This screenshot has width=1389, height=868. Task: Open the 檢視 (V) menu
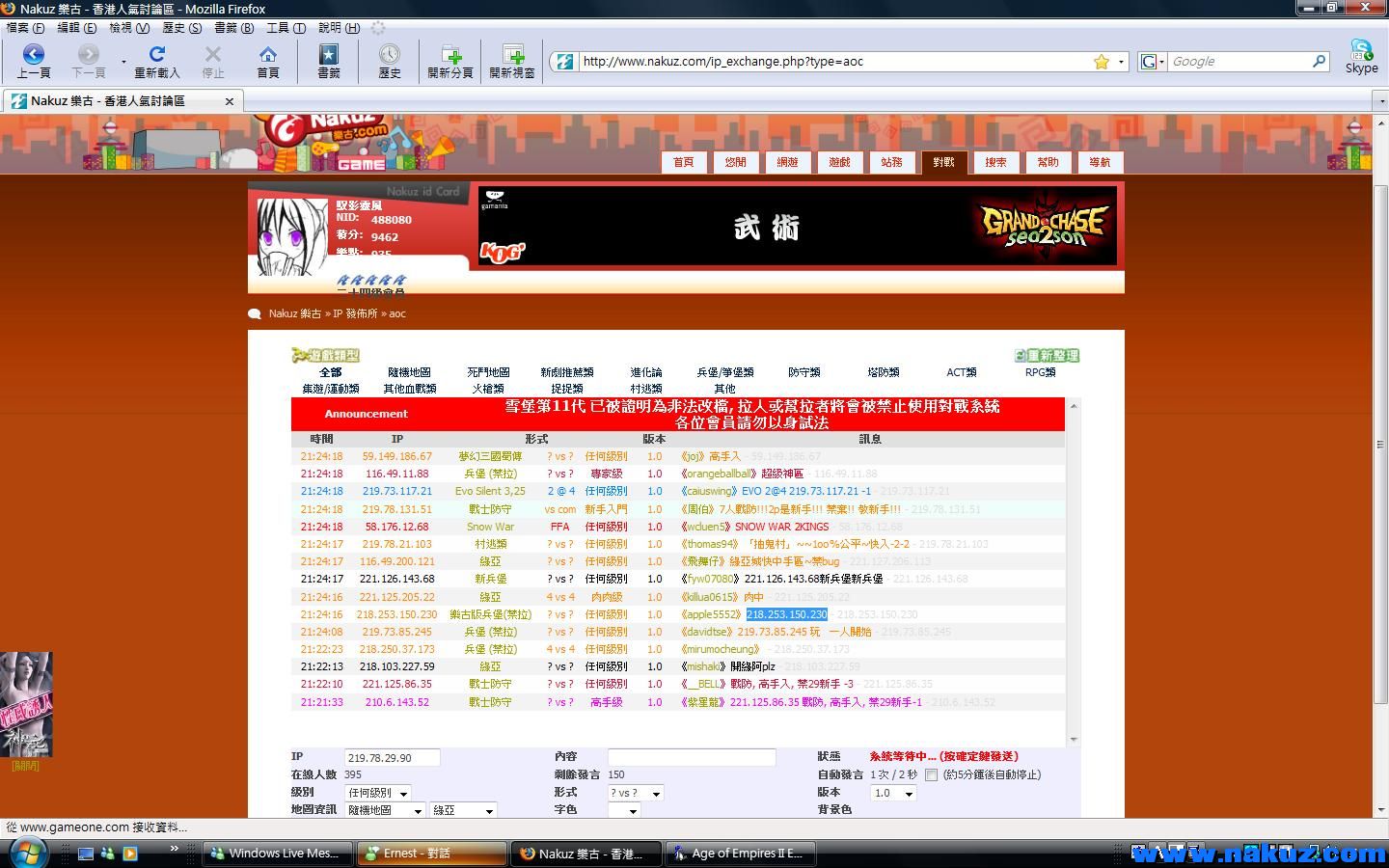pos(128,28)
